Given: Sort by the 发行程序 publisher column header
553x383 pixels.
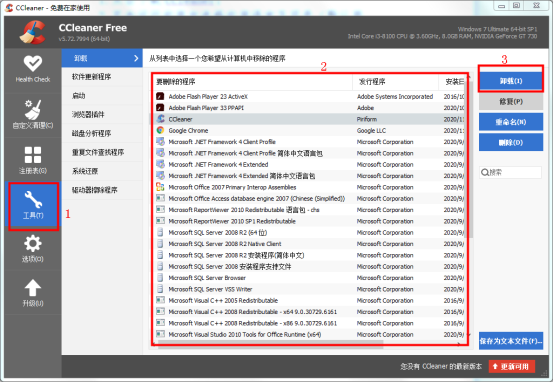Looking at the screenshot, I should pyautogui.click(x=395, y=82).
